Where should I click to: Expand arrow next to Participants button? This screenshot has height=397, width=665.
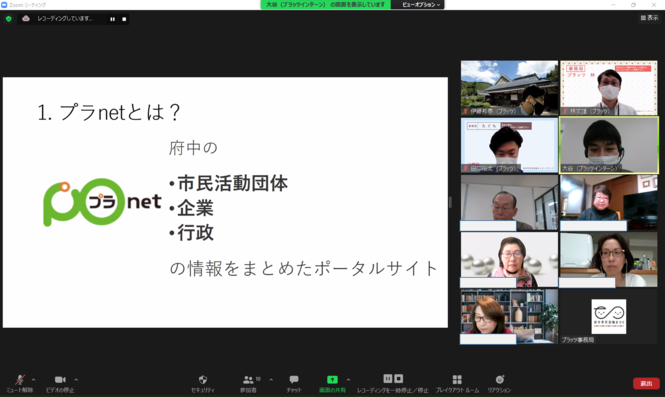pyautogui.click(x=271, y=380)
